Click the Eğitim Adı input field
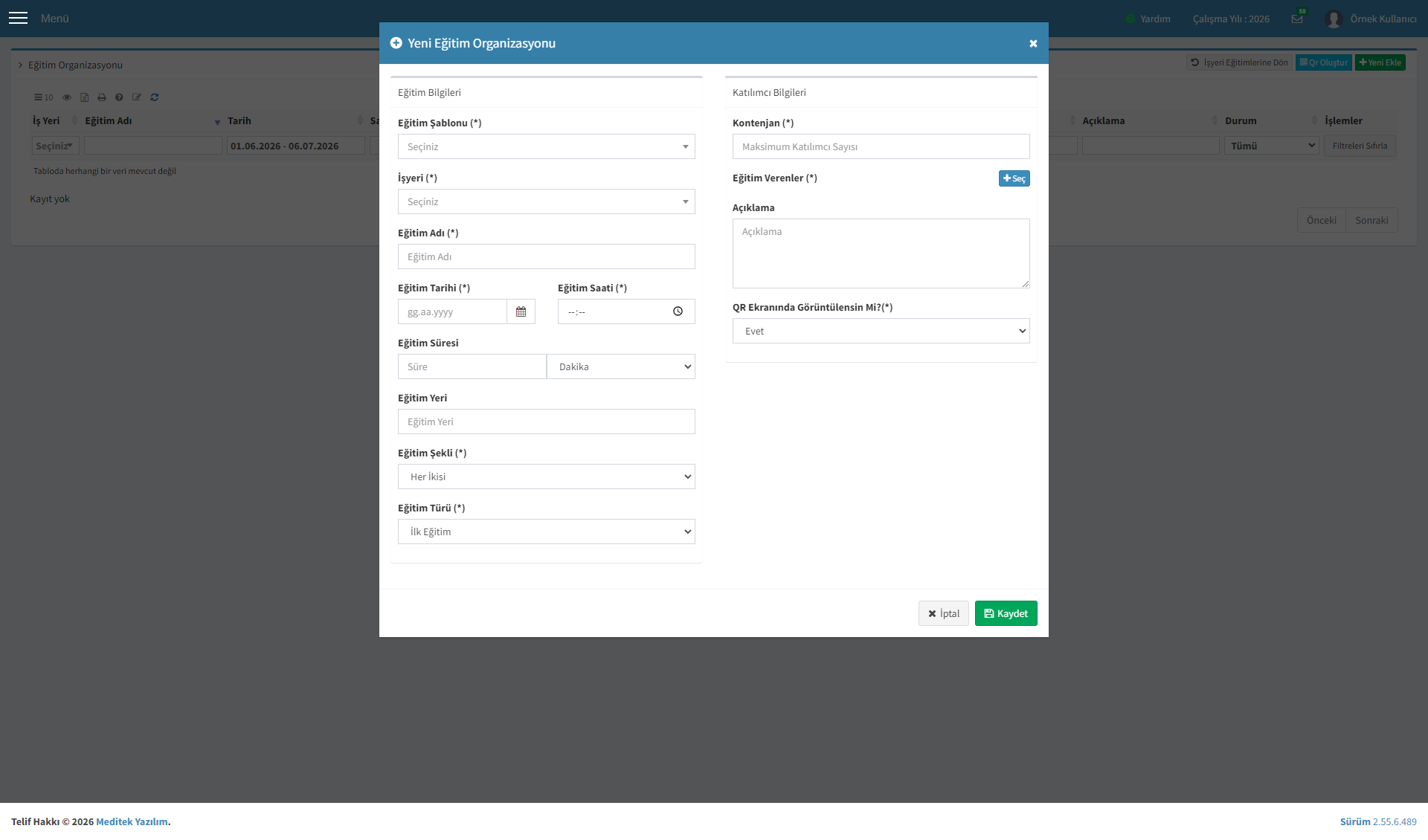This screenshot has height=840, width=1428. (x=547, y=256)
